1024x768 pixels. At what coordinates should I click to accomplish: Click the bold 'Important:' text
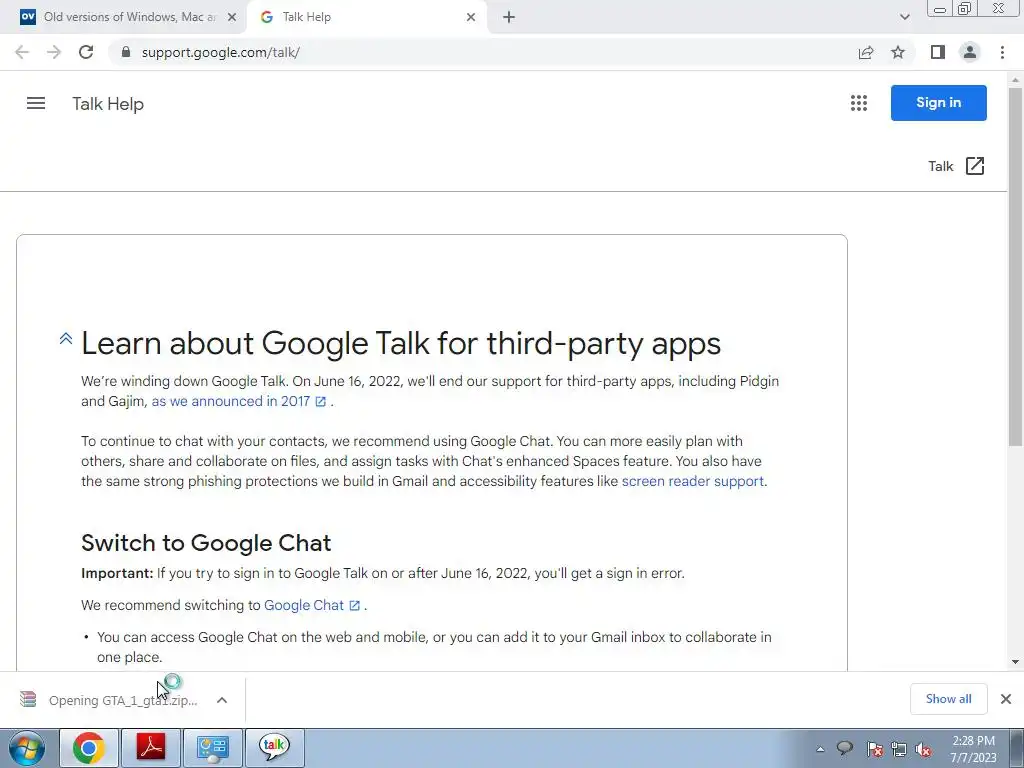coord(117,573)
